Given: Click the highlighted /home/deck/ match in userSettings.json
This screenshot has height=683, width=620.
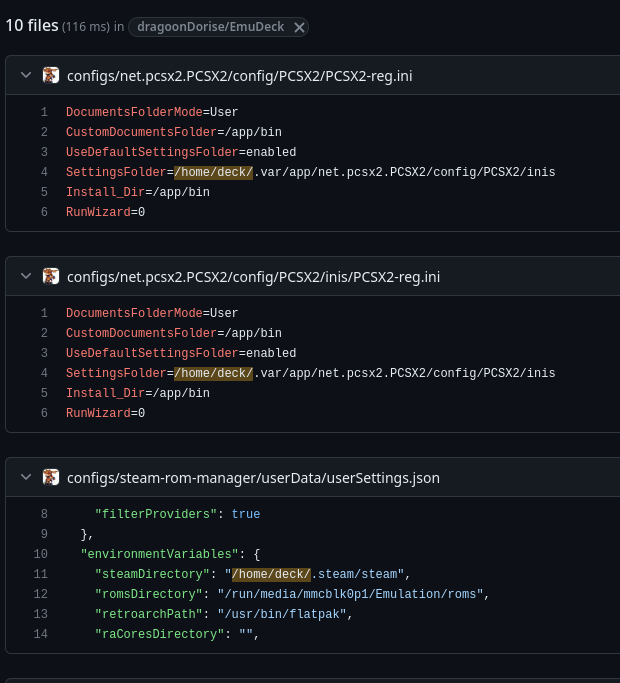Looking at the screenshot, I should pyautogui.click(x=273, y=574).
